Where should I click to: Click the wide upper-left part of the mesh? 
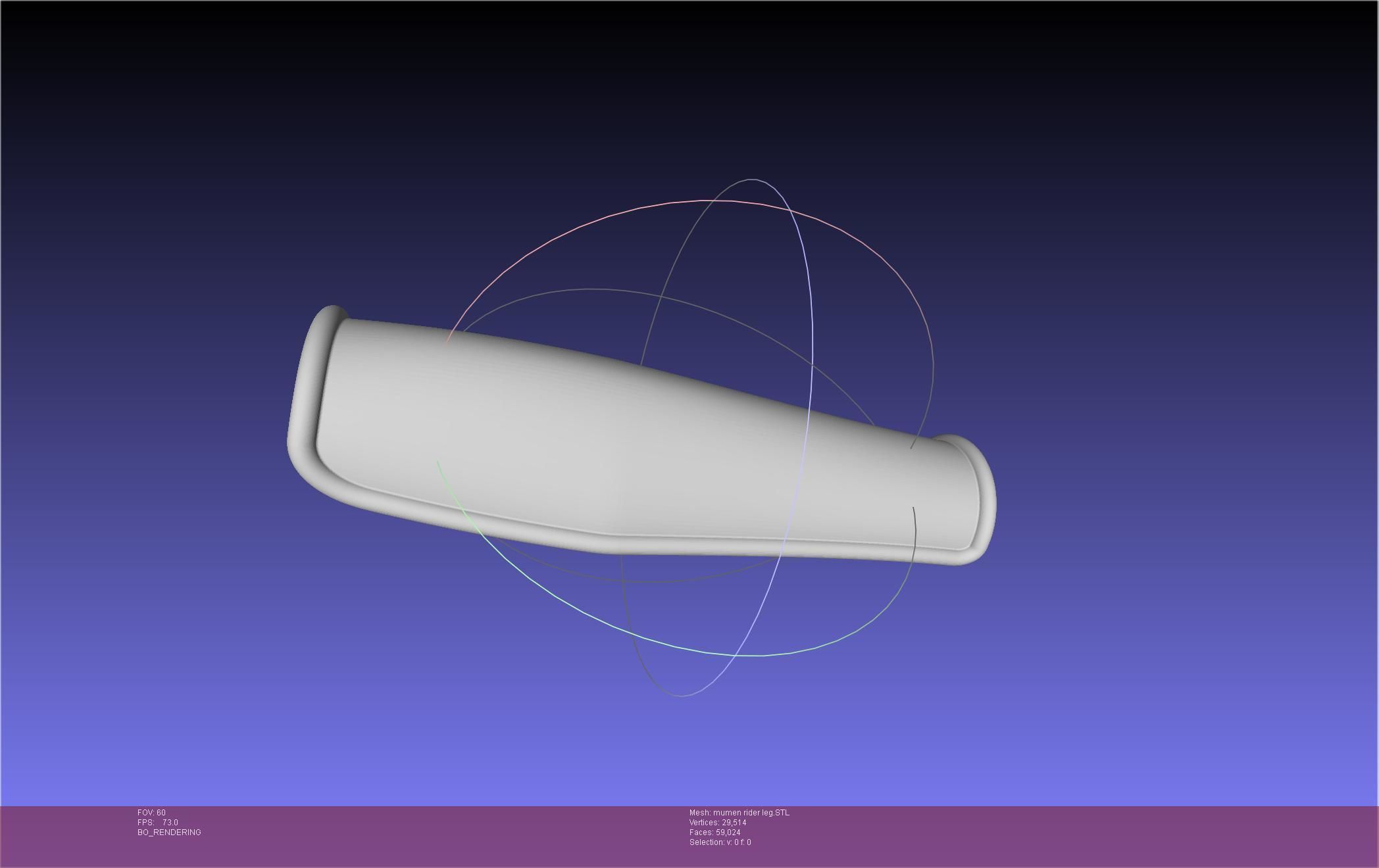408,381
